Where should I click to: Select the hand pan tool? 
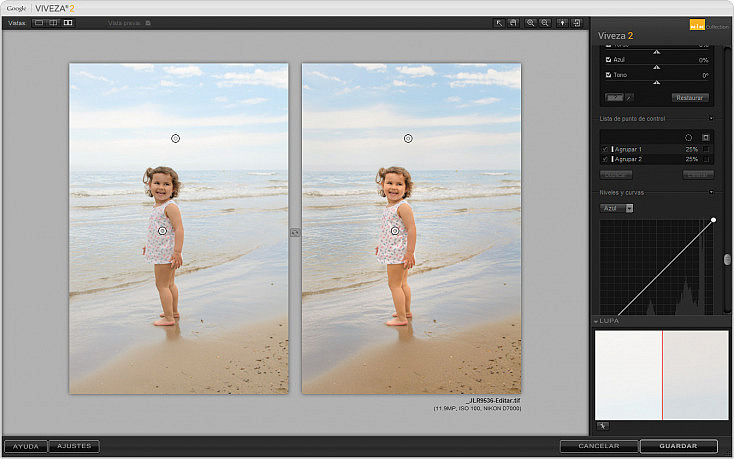(x=514, y=22)
